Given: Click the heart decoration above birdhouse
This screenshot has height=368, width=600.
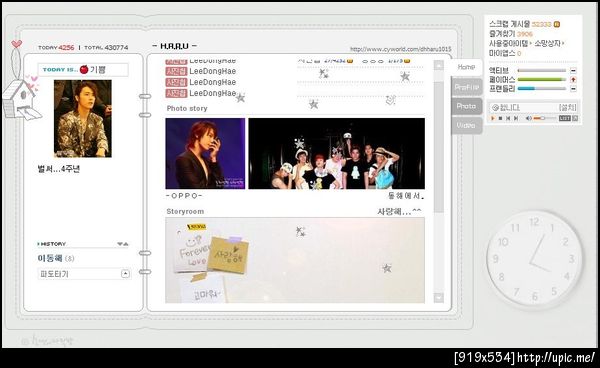Looking at the screenshot, I should pos(16,44).
